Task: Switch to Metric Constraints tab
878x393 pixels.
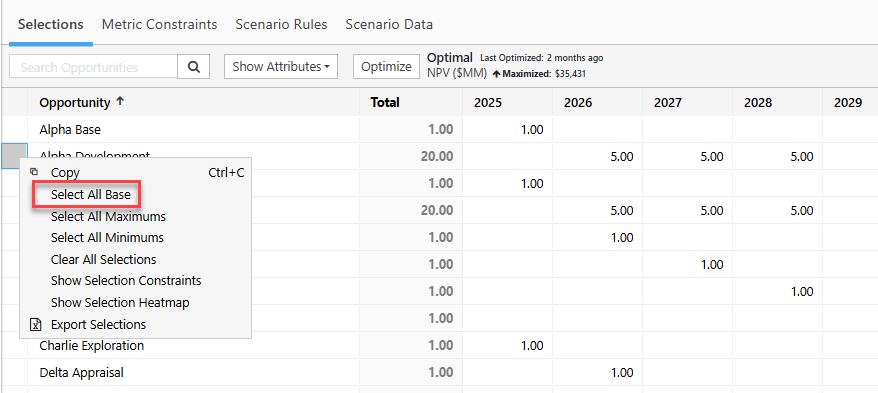Action: click(160, 25)
